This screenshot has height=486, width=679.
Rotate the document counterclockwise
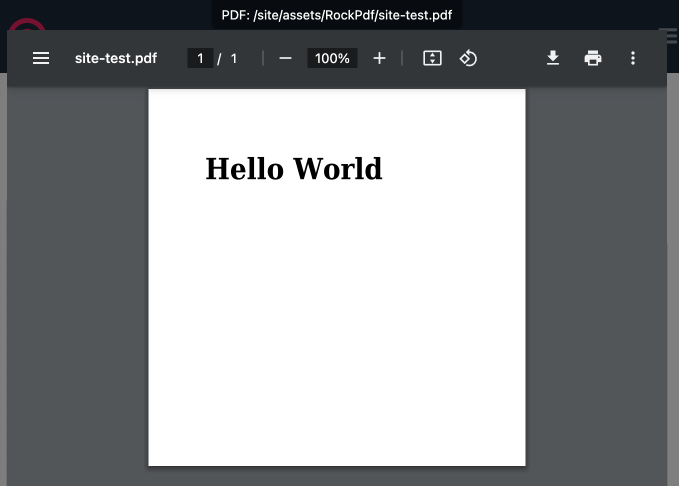pos(468,58)
